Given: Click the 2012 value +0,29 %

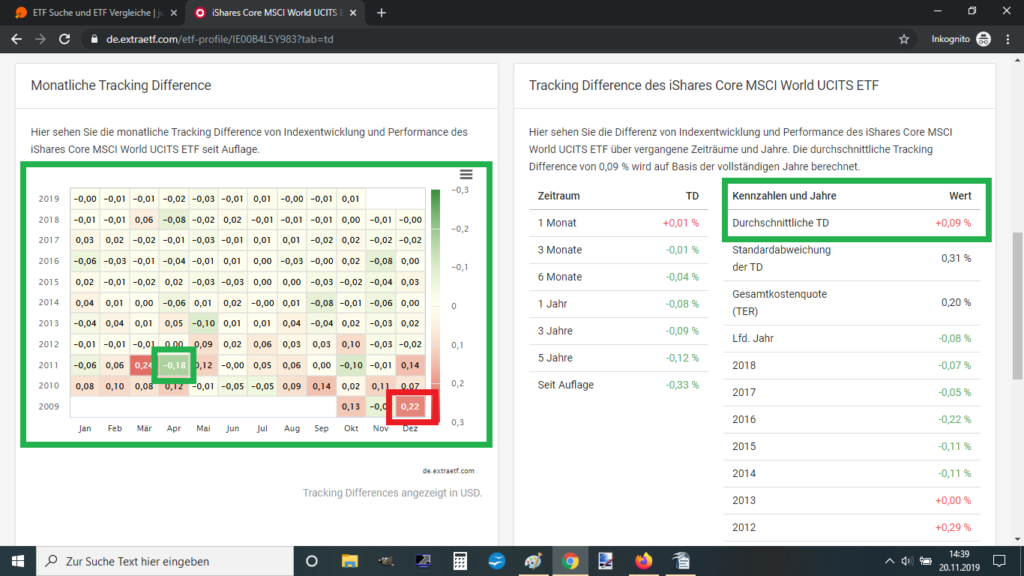Looking at the screenshot, I should 953,527.
